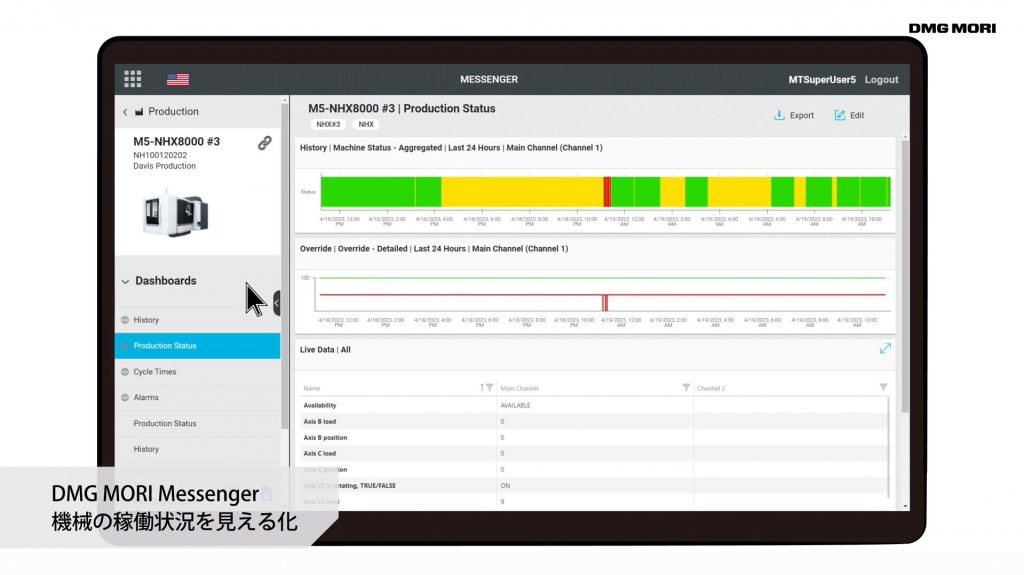Click the Edit button label
The height and width of the screenshot is (575, 1024).
(x=857, y=116)
